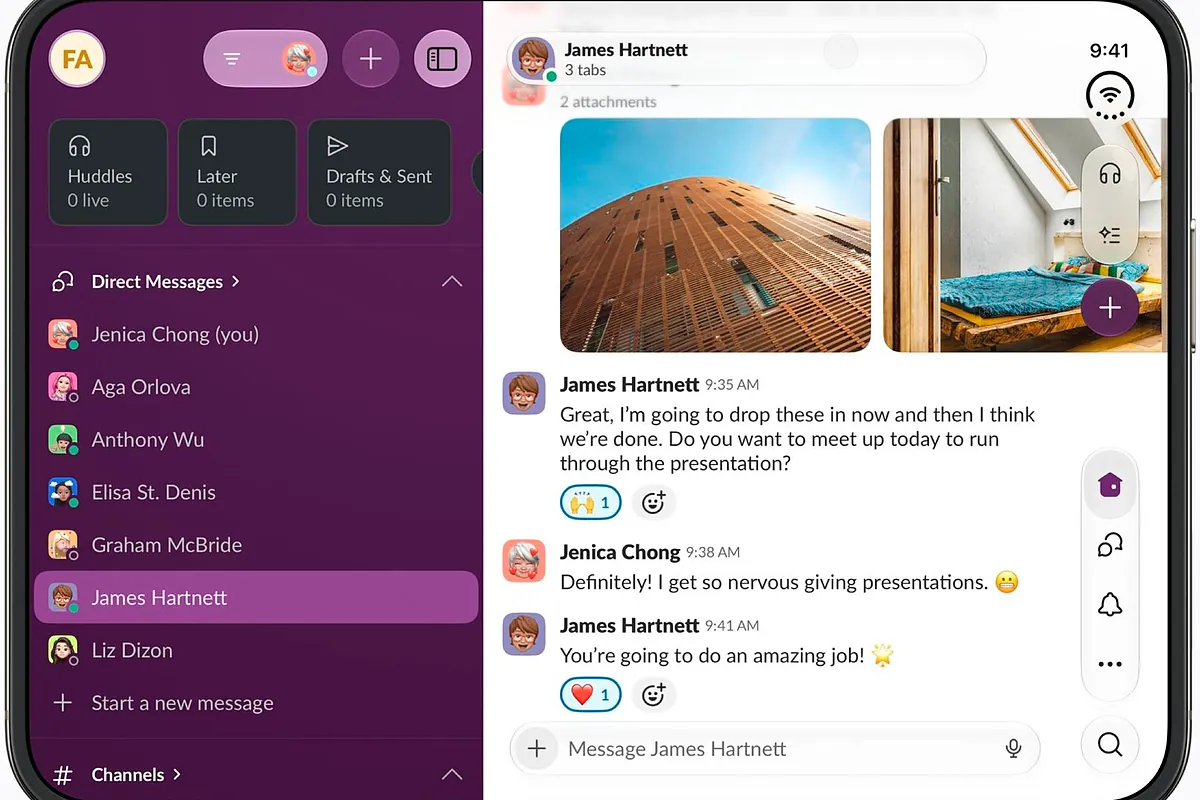
Task: Click James Hartnett's name at 9:35 AM
Action: pos(629,385)
